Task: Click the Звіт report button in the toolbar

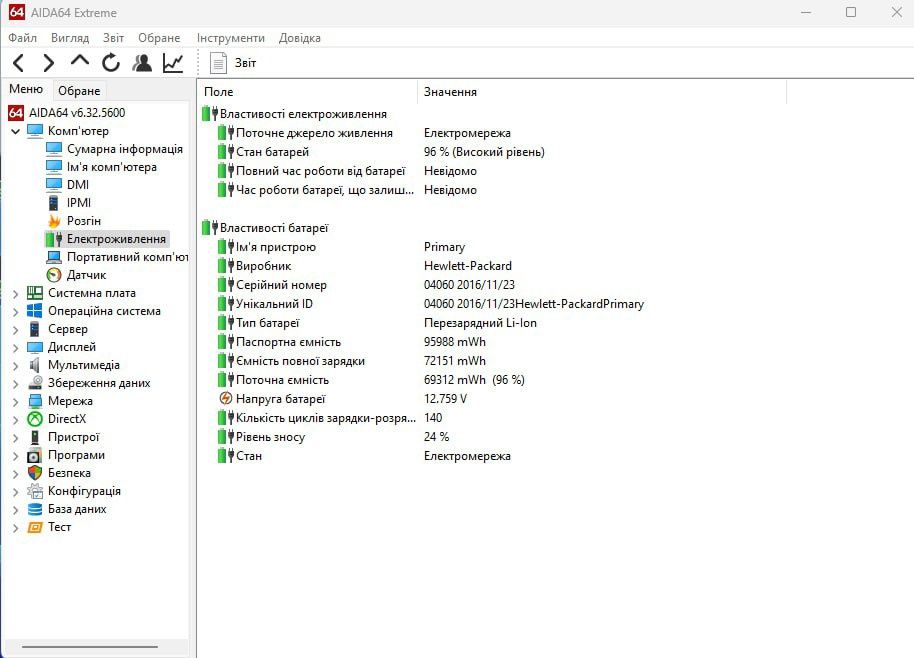Action: tap(233, 63)
